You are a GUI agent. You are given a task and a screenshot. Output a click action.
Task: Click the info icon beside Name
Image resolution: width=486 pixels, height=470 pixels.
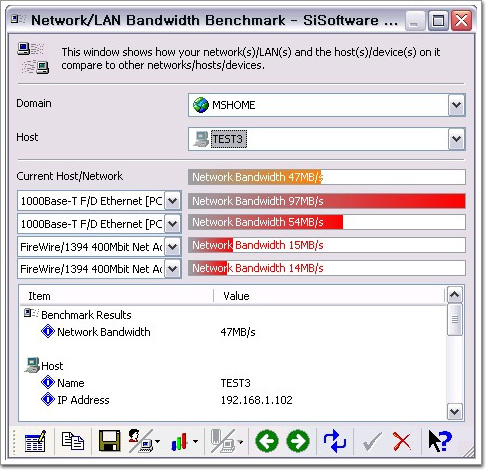click(48, 382)
